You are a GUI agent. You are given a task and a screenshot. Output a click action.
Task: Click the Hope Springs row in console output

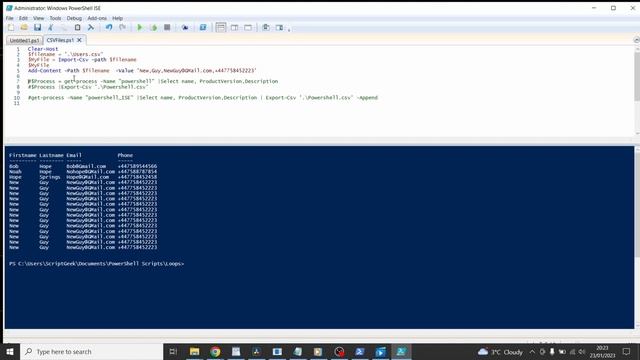[83, 177]
